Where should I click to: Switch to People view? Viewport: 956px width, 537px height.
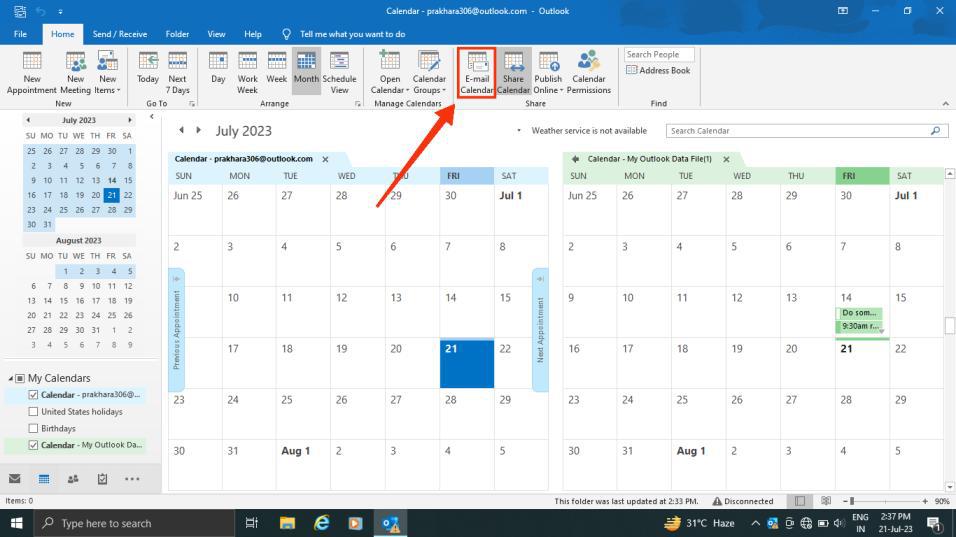pos(73,479)
